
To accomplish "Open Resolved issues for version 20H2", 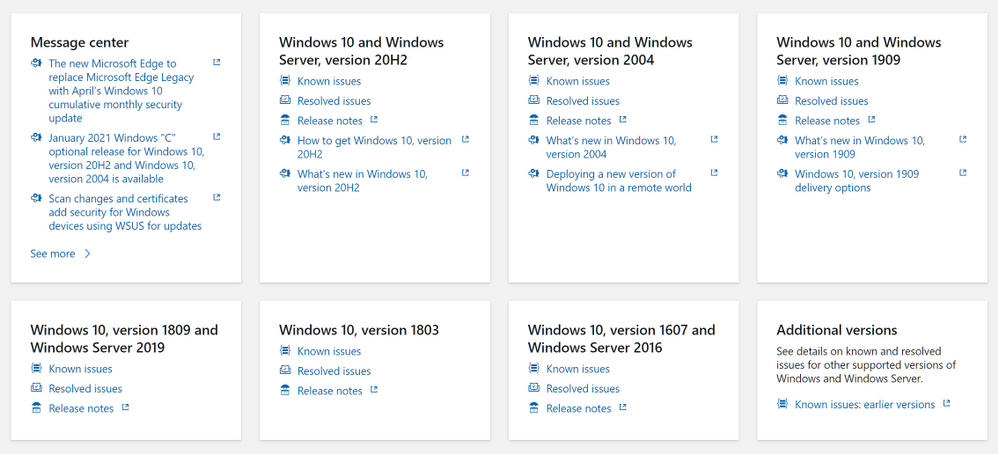I will pyautogui.click(x=334, y=101).
